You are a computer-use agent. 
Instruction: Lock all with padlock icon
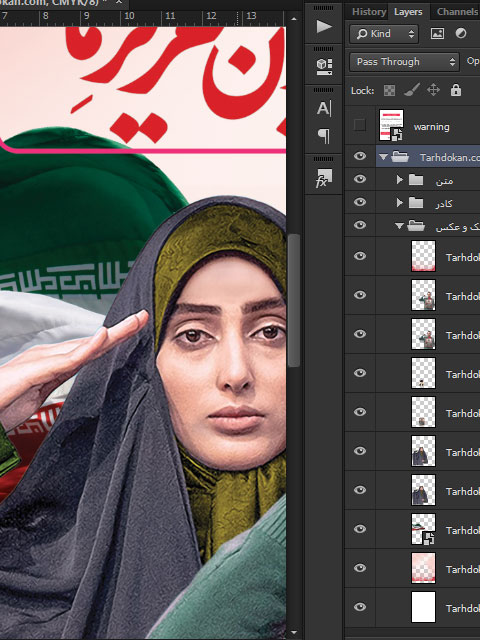(x=456, y=90)
